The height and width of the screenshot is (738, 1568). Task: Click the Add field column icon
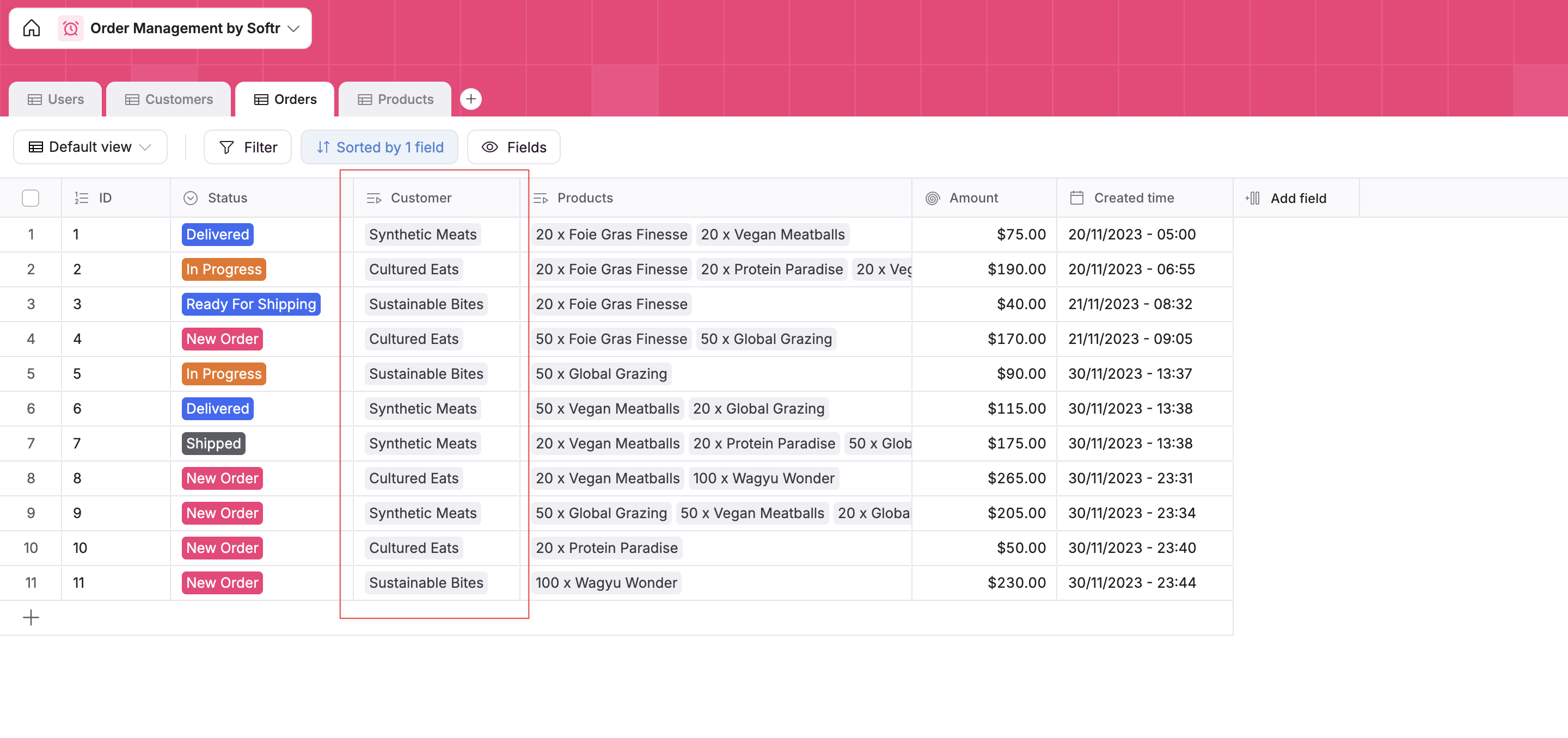[x=1252, y=198]
